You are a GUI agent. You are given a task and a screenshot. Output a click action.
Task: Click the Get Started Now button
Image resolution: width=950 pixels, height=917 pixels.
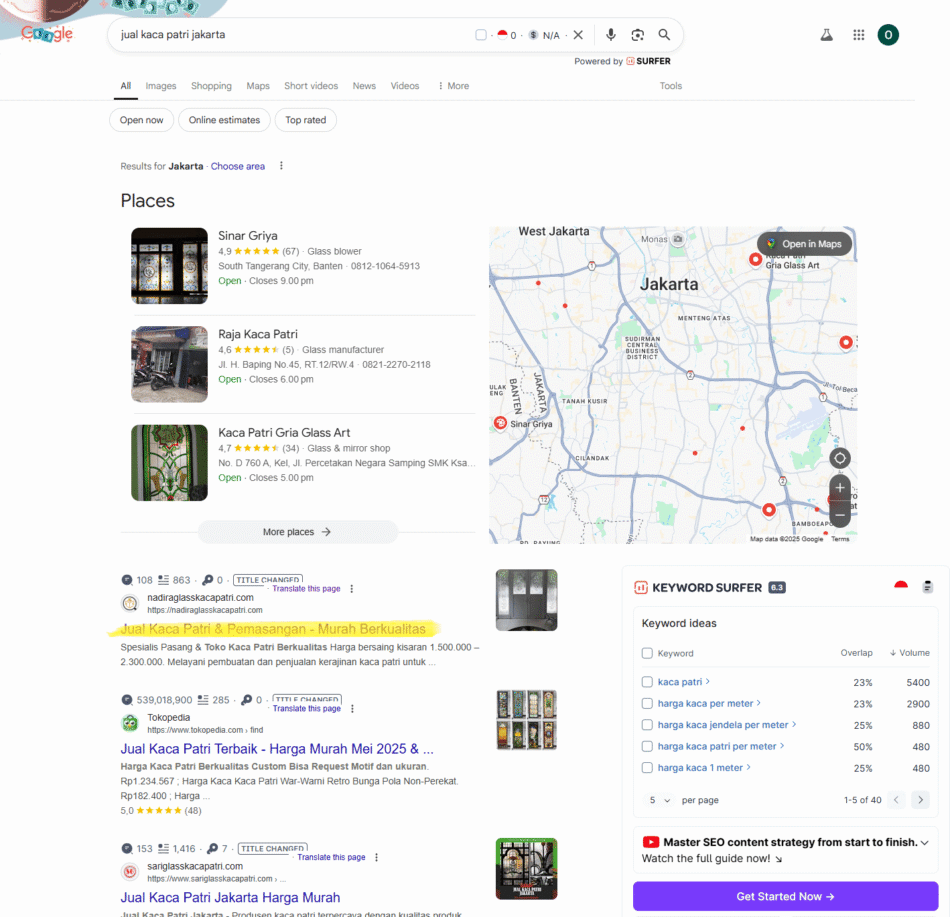pos(785,896)
